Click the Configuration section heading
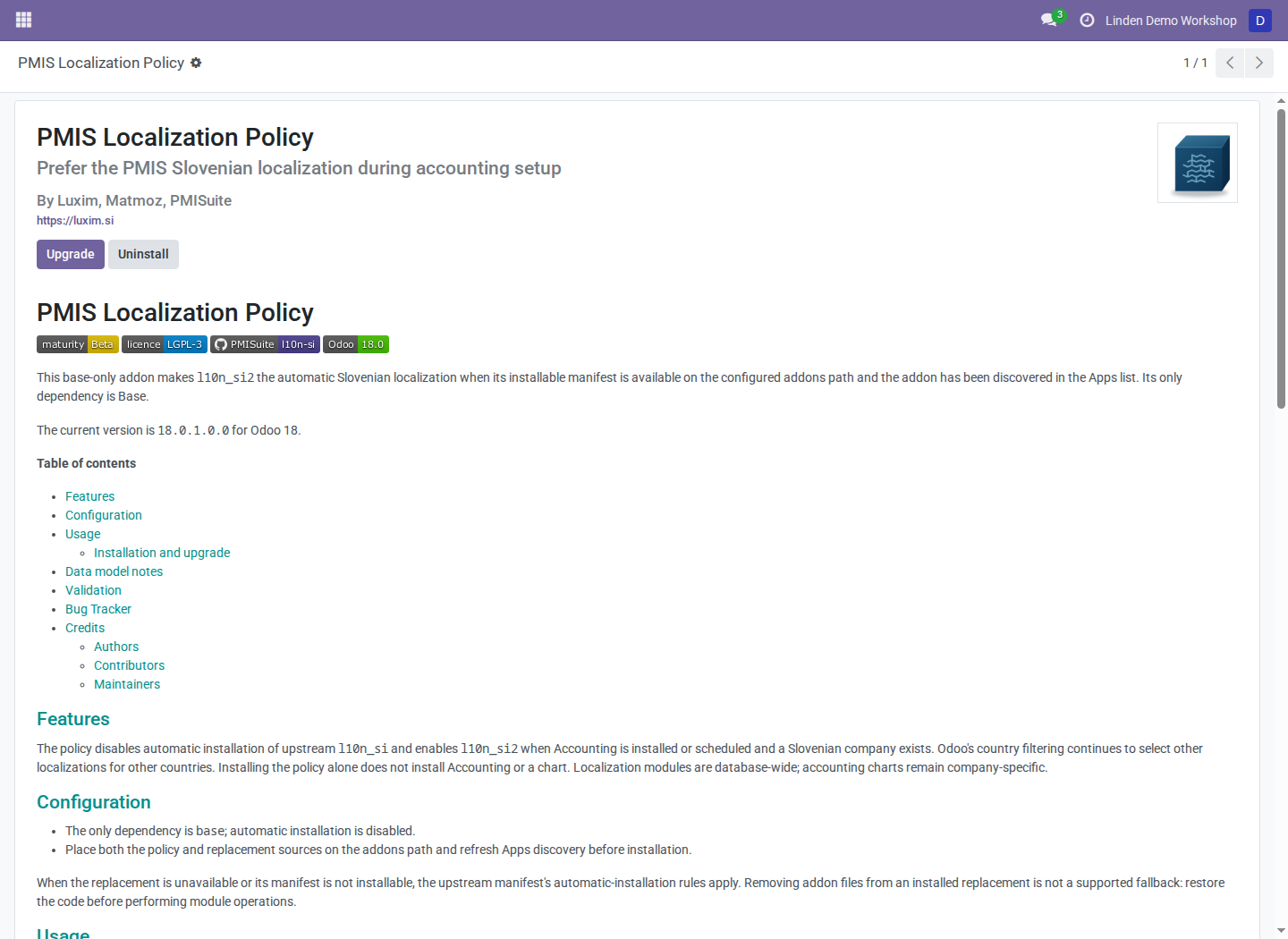1288x939 pixels. tap(94, 802)
